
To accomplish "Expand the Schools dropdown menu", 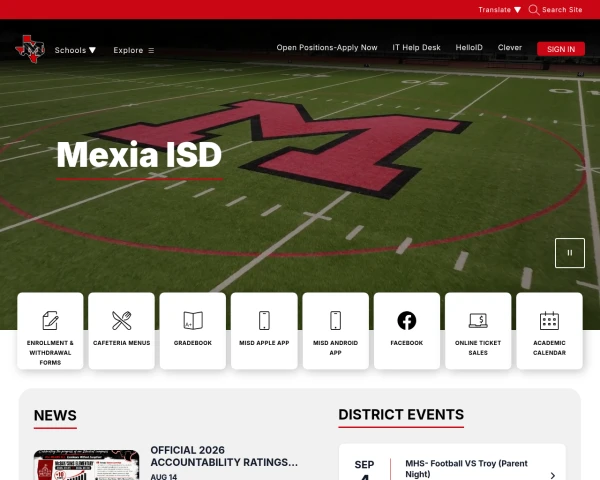I will pos(75,50).
